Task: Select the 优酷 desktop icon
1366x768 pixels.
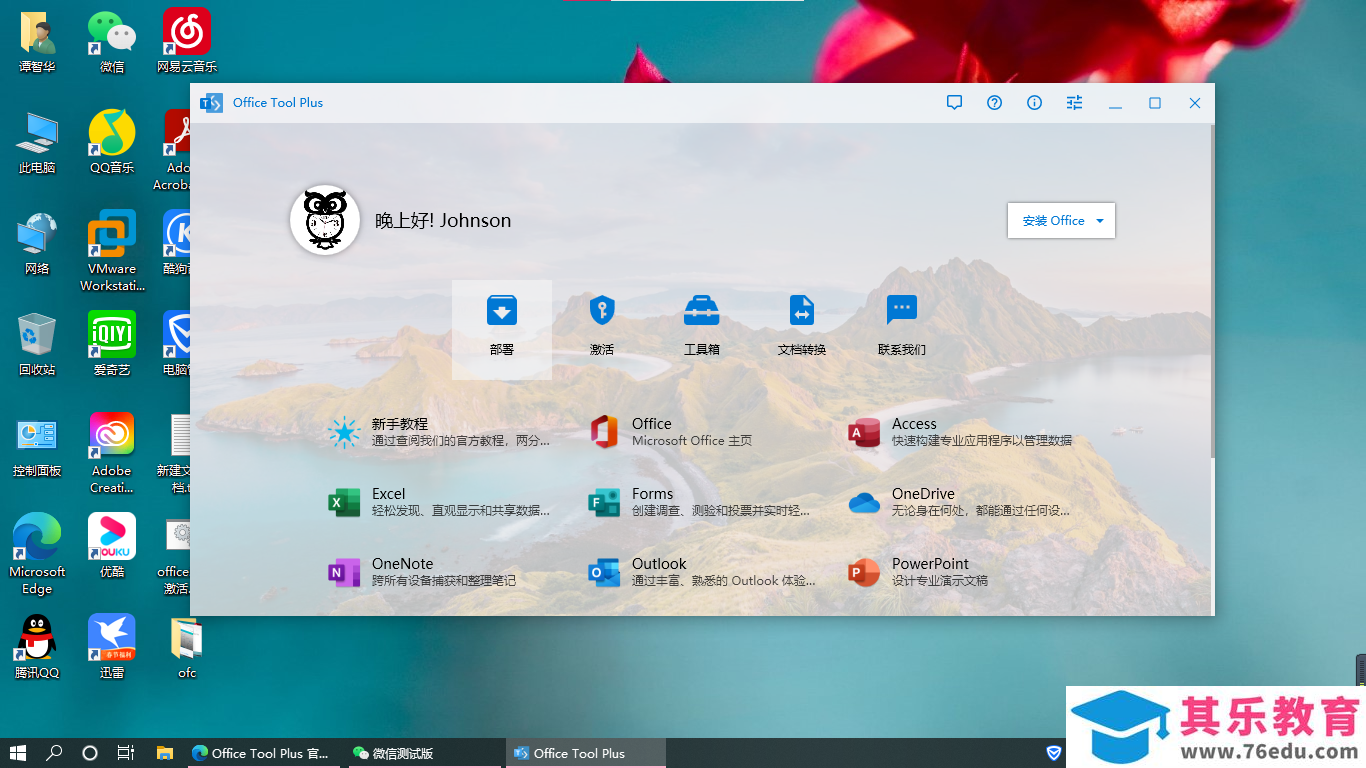Action: click(x=112, y=546)
